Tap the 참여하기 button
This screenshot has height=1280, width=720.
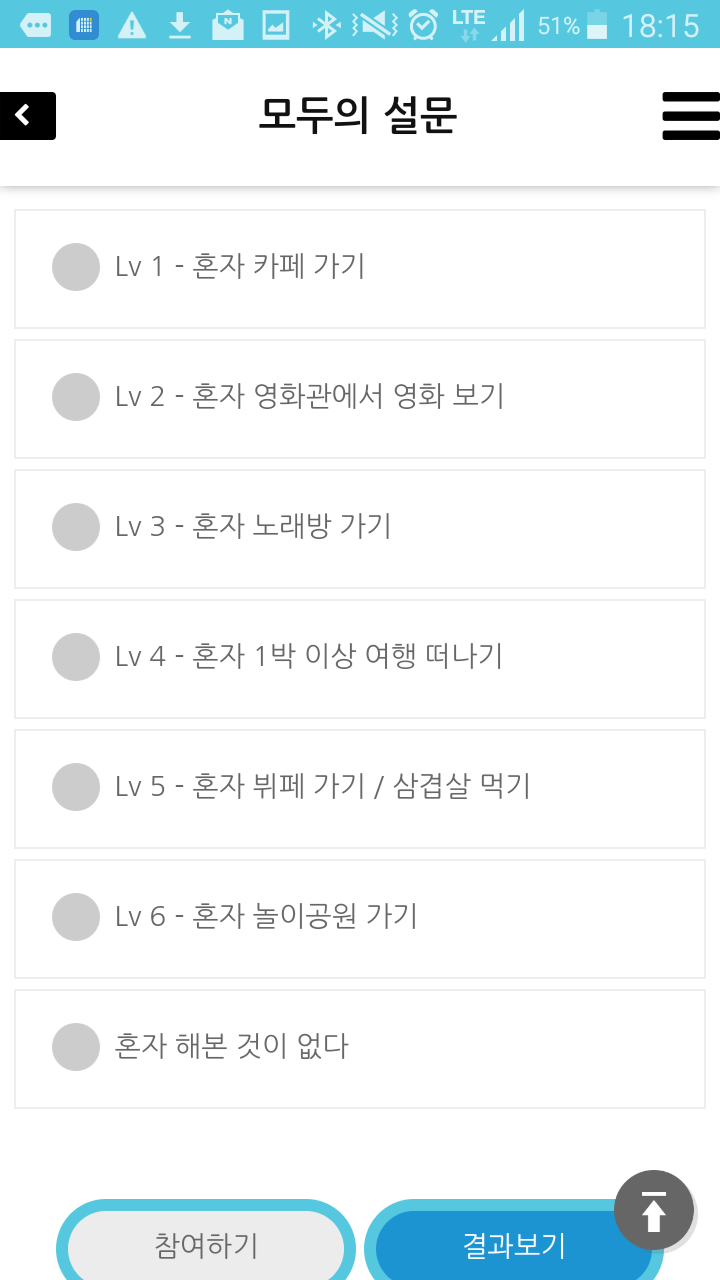[206, 1244]
